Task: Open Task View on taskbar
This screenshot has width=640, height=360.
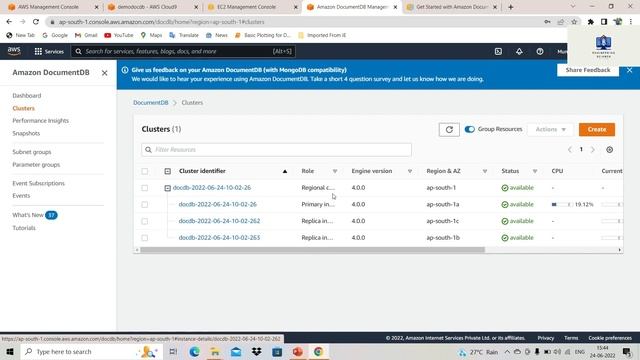Action: 173,351
